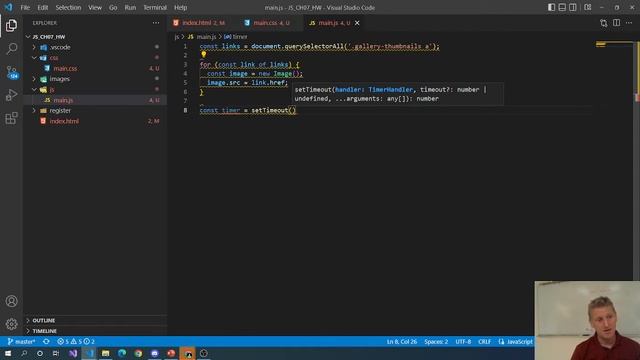
Task: Expand the register folder
Action: pos(95,111)
